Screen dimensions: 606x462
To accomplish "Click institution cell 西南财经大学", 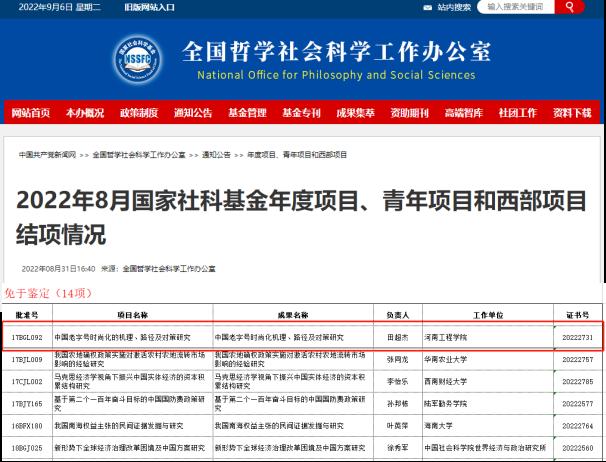I will [446, 382].
